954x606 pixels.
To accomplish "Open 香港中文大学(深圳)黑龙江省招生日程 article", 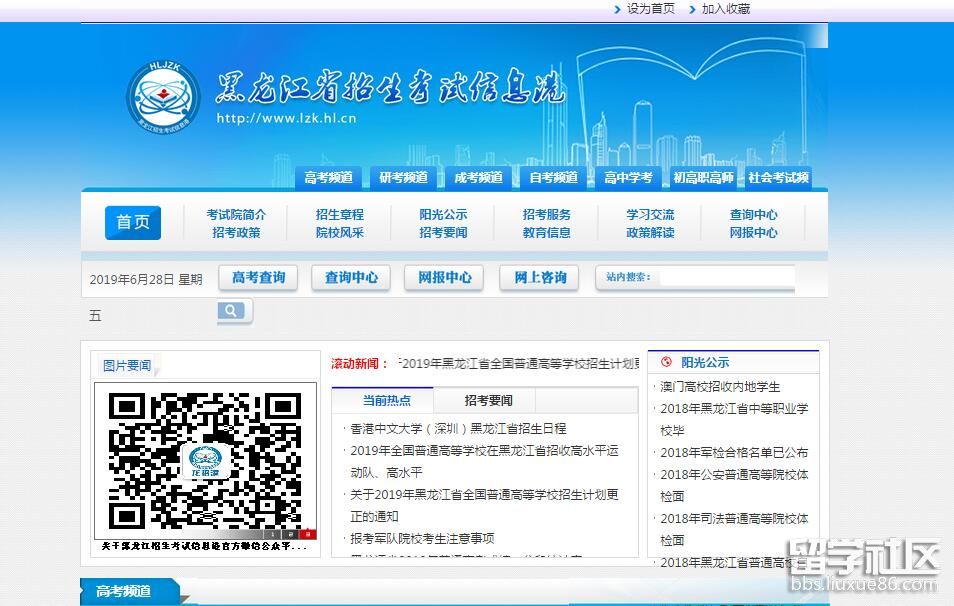I will (458, 428).
